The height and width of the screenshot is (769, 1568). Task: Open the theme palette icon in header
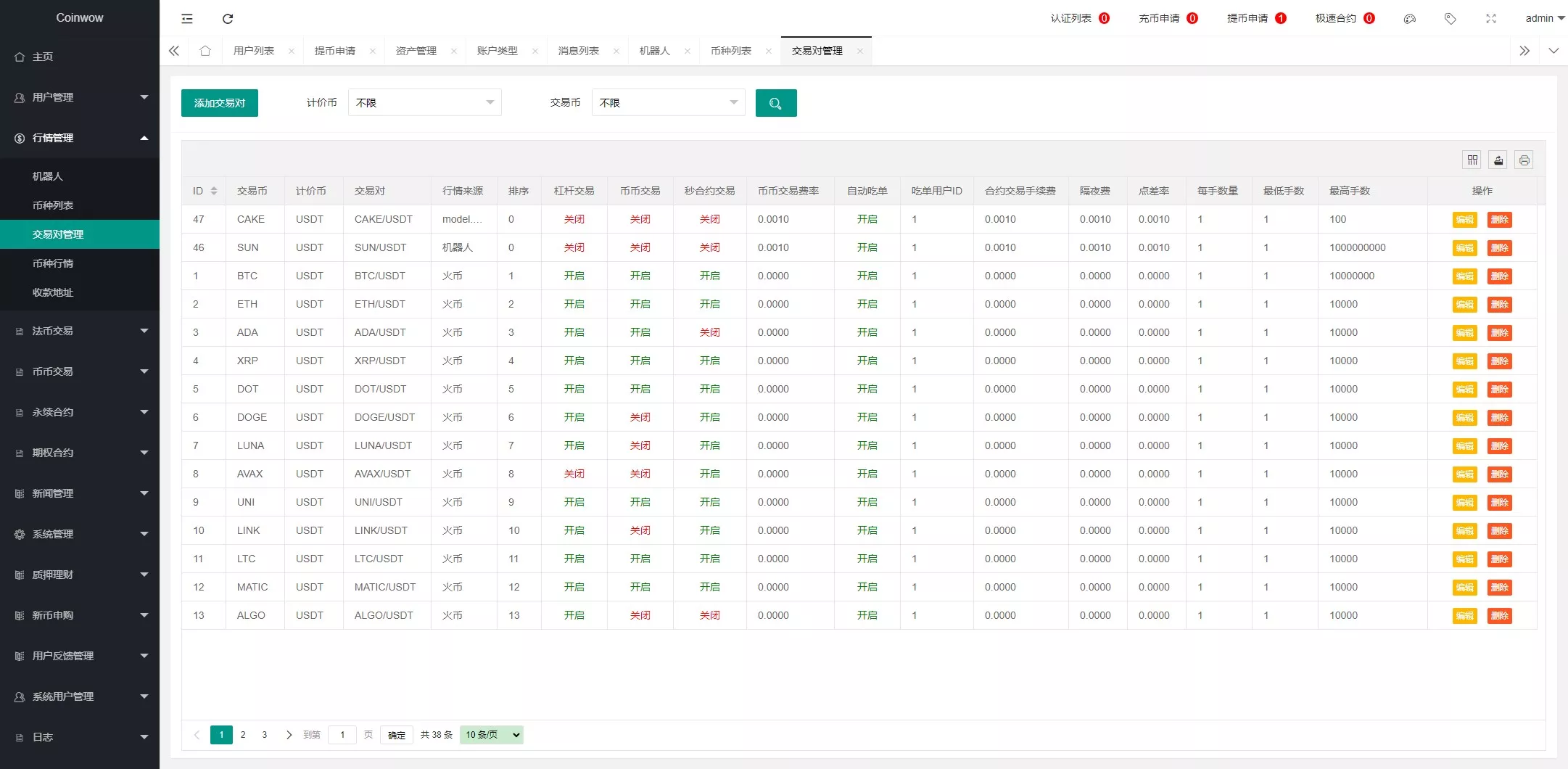pyautogui.click(x=1409, y=19)
